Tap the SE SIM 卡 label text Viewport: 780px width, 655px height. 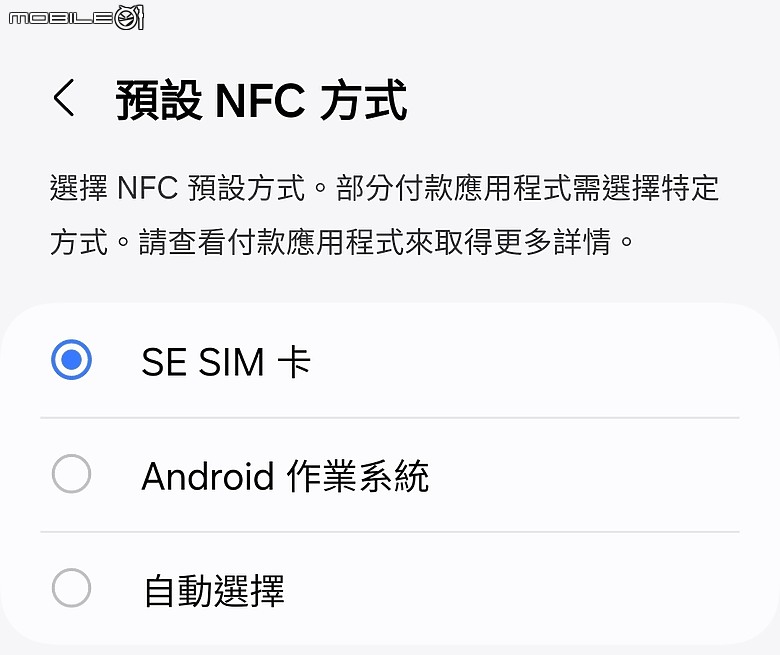click(226, 362)
